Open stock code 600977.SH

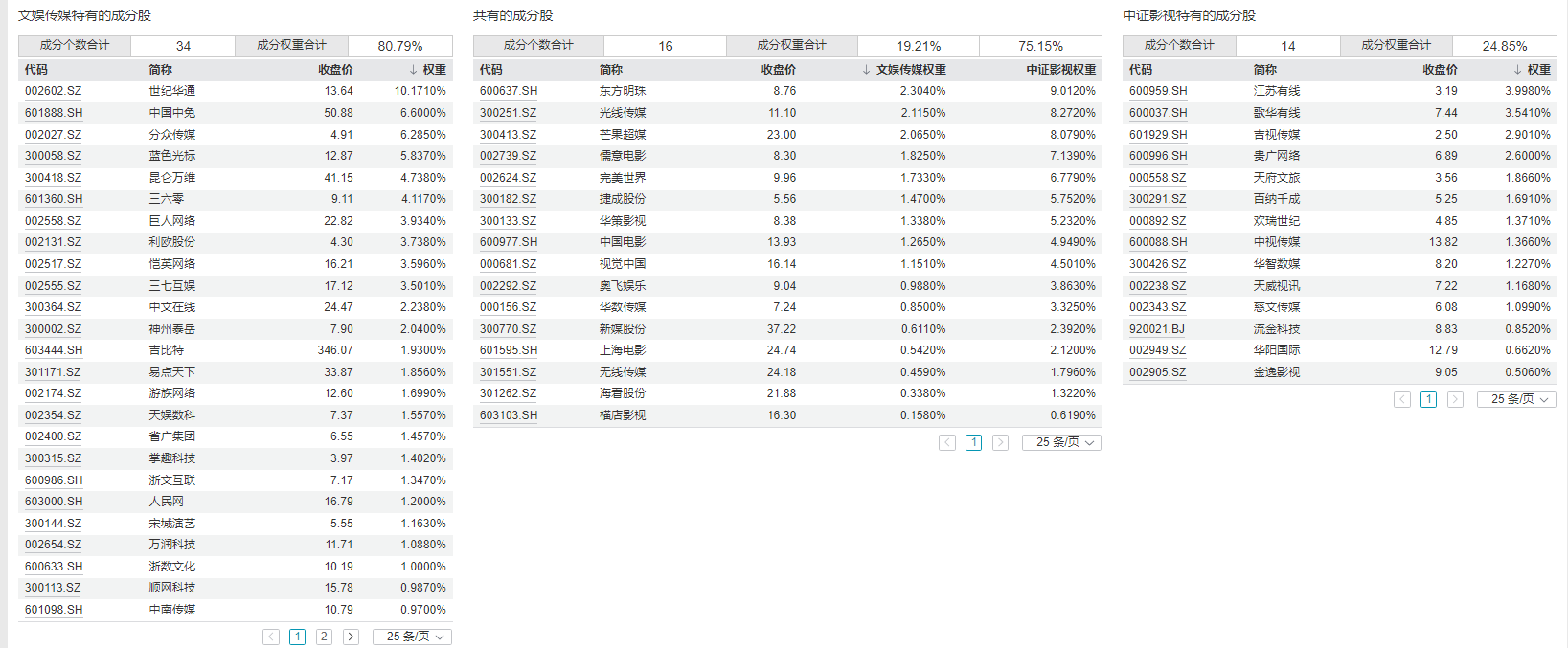click(x=509, y=242)
